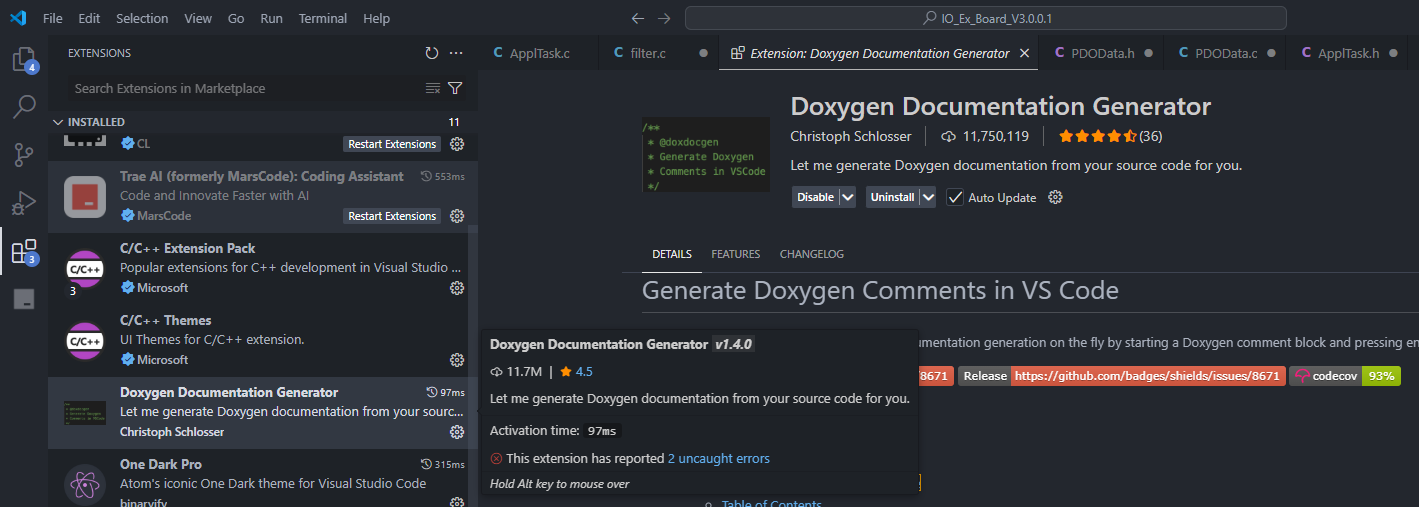Click the Doxygen extension logo on details page
The width and height of the screenshot is (1419, 507).
tap(706, 154)
